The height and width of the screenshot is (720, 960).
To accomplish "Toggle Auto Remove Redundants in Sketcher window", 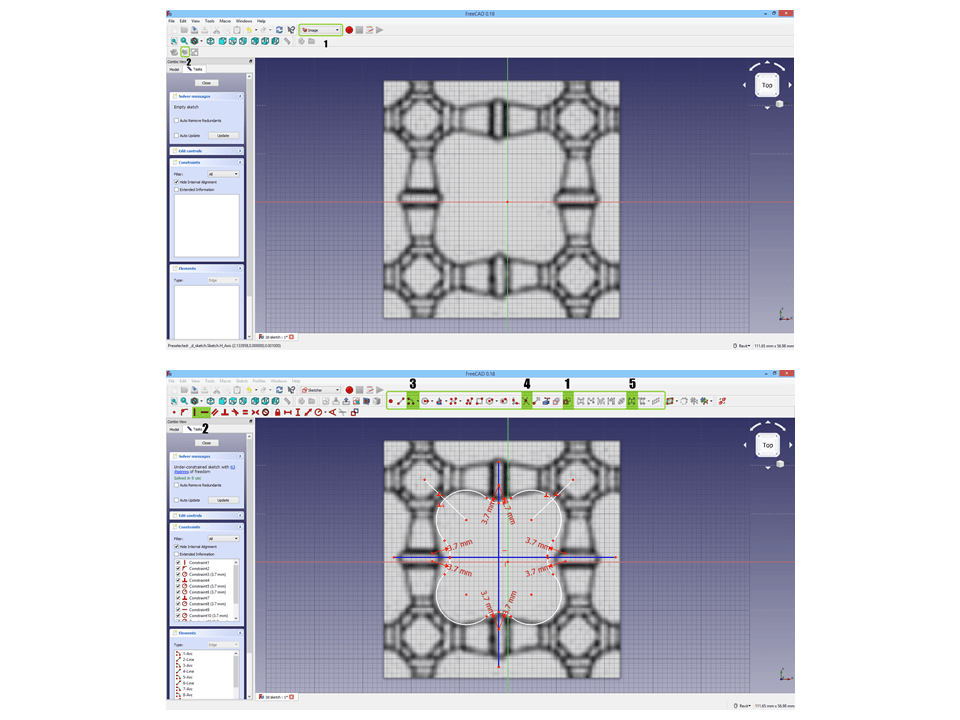I will [176, 485].
